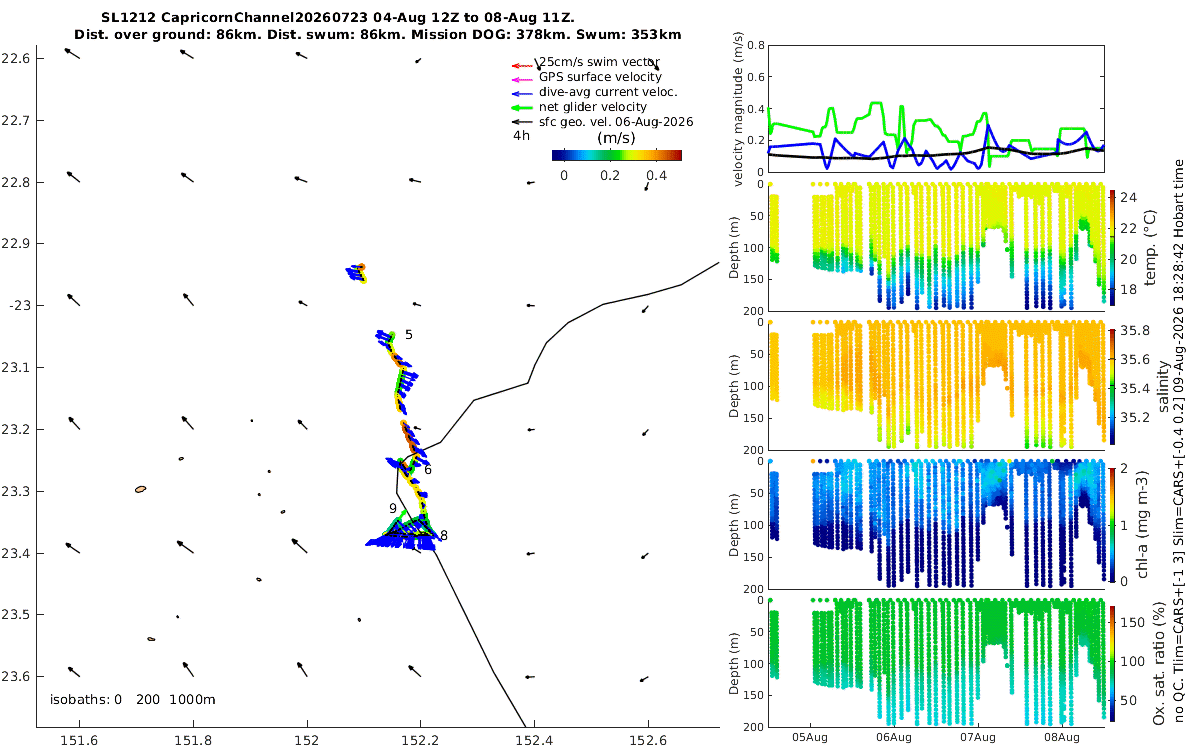Click the '05Aug' date tick label

point(810,738)
